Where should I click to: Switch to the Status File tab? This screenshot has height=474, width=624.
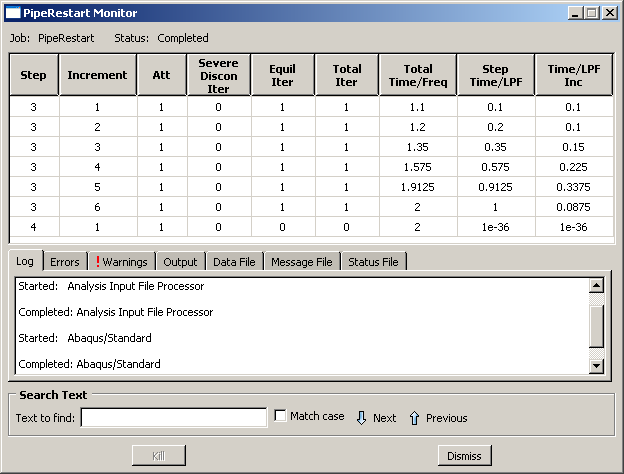tap(373, 262)
